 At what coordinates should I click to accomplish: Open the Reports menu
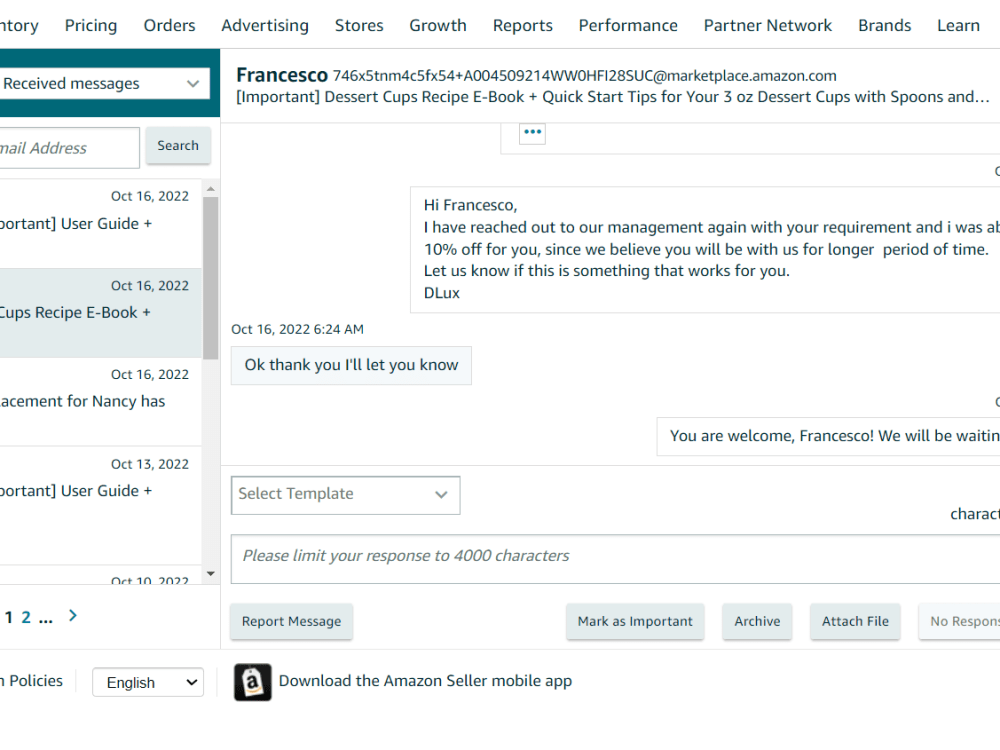click(522, 26)
